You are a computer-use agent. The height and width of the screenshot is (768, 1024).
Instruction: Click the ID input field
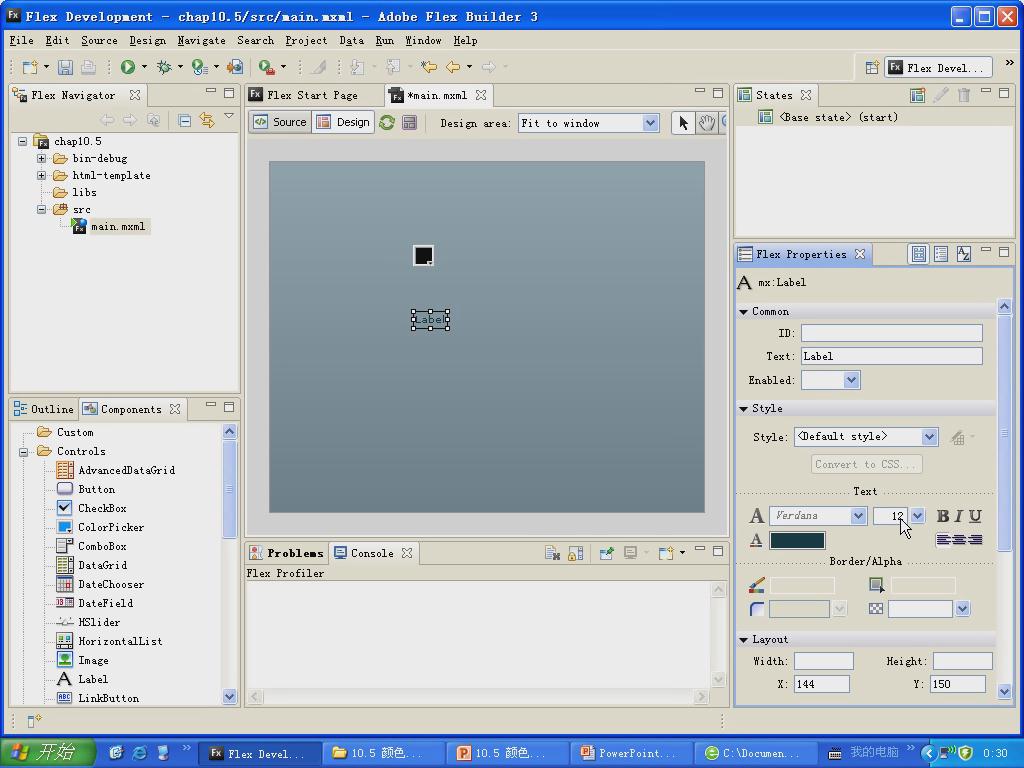pyautogui.click(x=891, y=333)
